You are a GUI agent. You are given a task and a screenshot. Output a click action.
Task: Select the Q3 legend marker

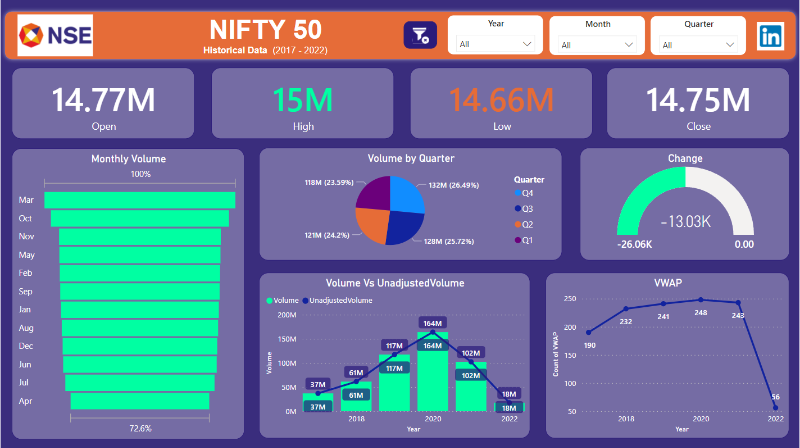click(516, 208)
